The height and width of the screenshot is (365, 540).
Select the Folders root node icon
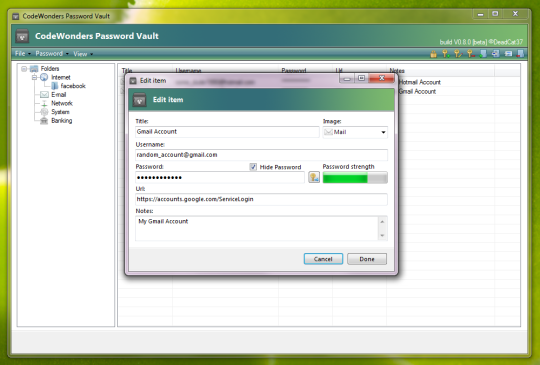coord(34,69)
